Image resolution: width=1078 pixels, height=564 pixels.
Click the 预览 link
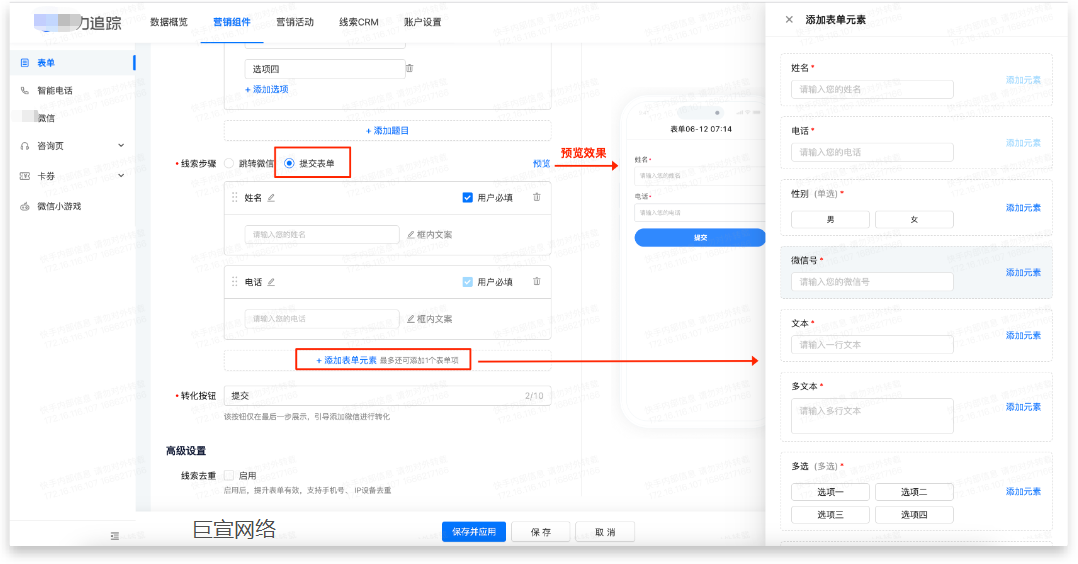[542, 164]
